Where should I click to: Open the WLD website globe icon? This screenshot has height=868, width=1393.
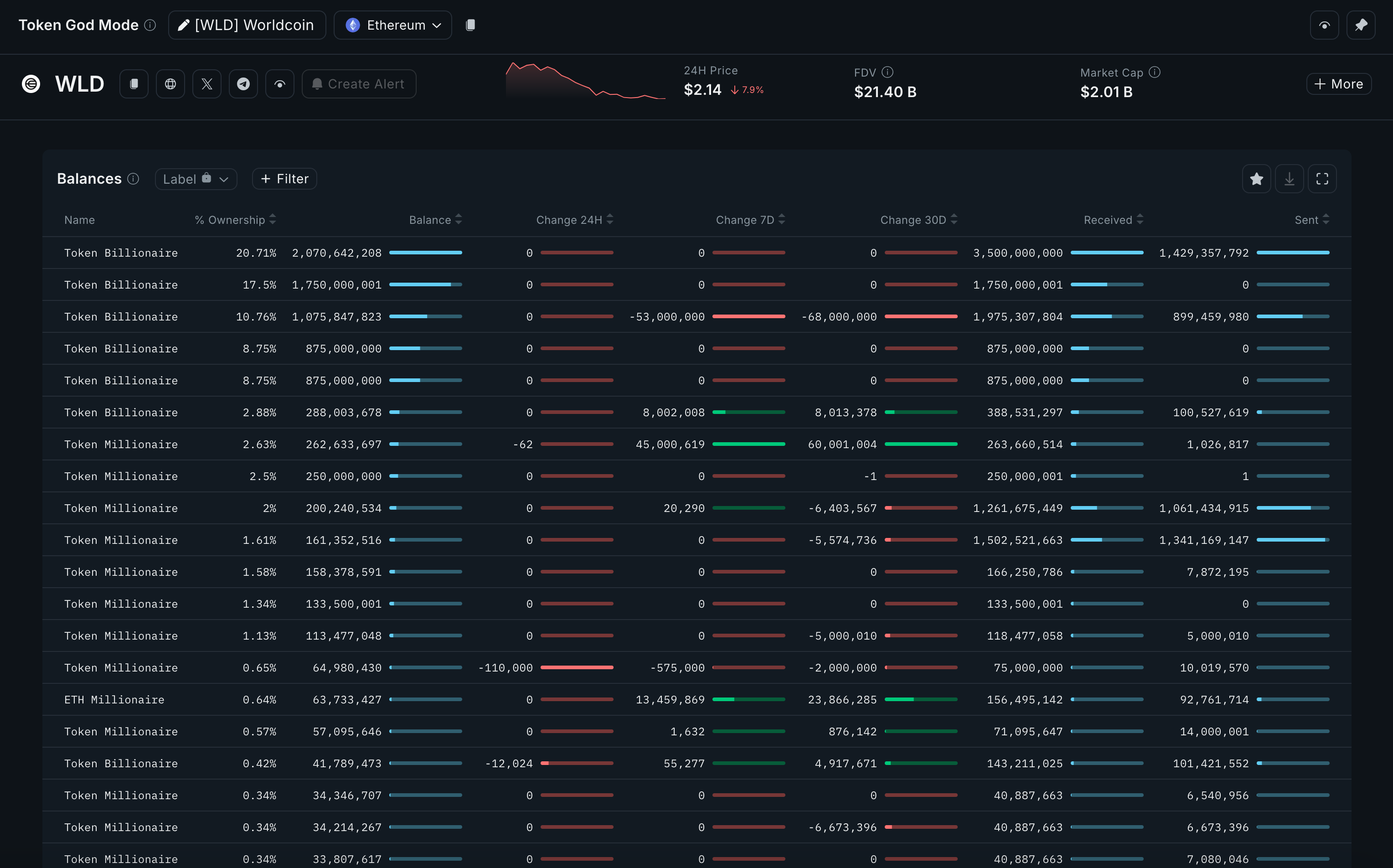coord(170,84)
